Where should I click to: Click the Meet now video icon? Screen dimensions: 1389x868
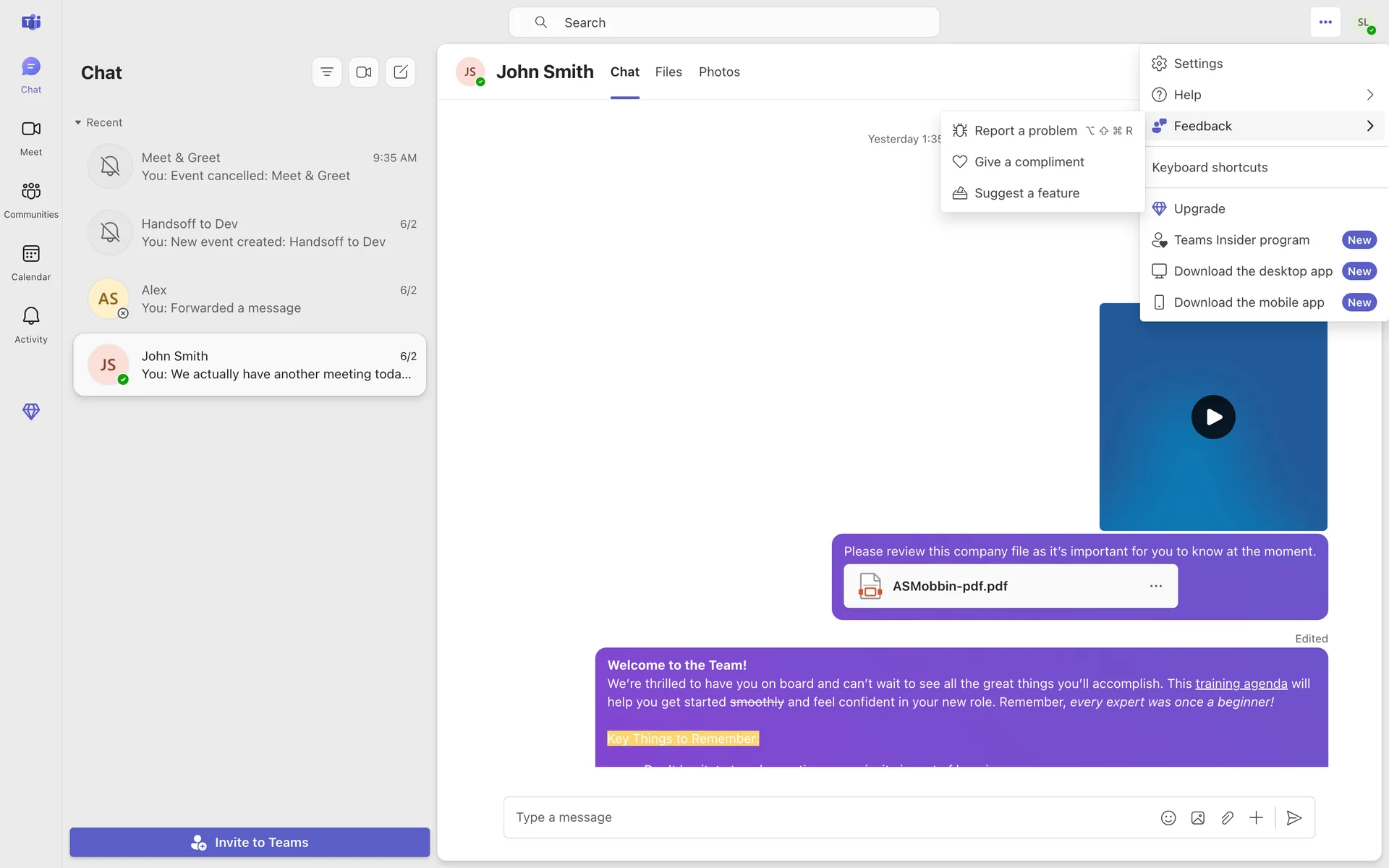(363, 72)
